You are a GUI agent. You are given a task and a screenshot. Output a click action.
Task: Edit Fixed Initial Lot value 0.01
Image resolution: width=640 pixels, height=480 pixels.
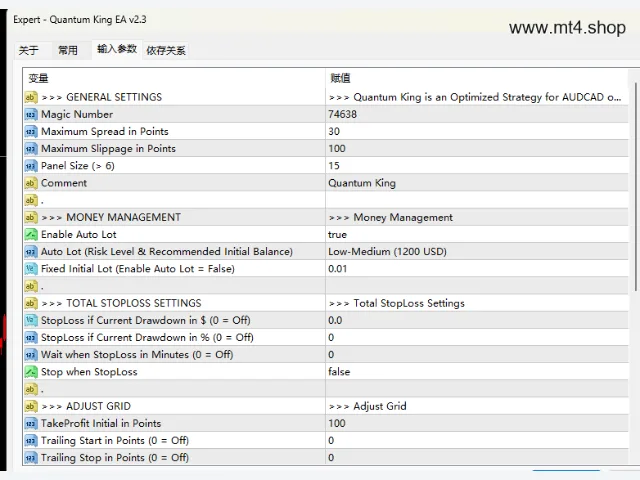[477, 269]
